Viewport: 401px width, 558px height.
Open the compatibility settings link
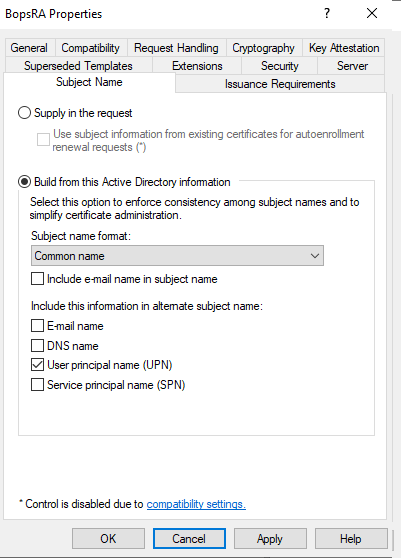tap(196, 504)
